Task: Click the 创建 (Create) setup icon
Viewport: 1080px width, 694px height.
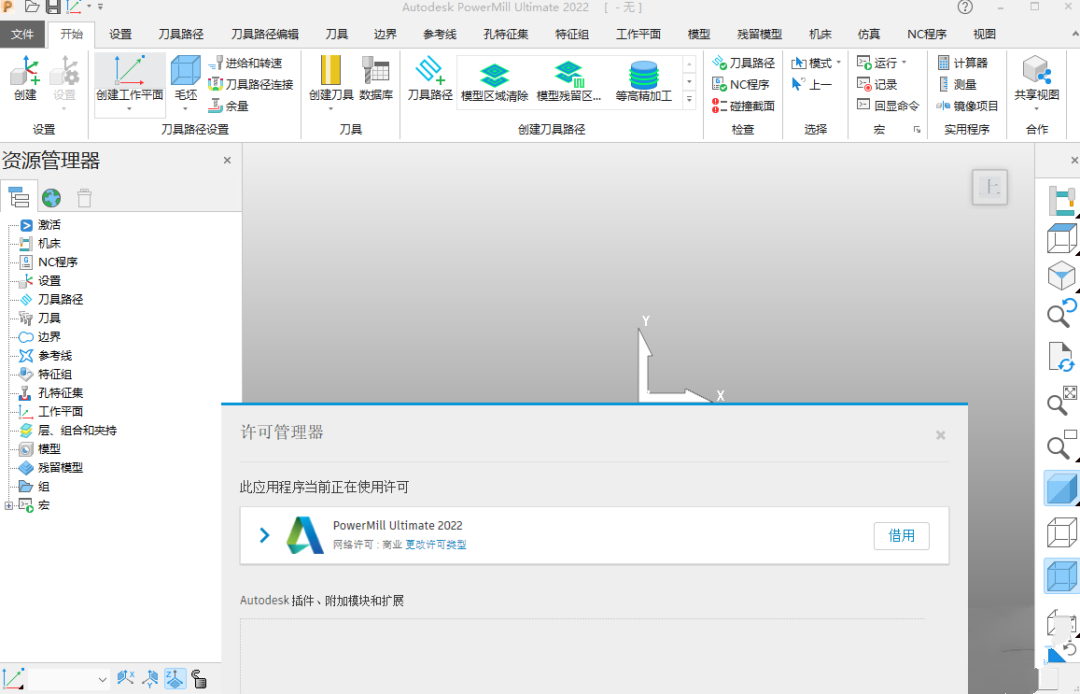Action: click(x=25, y=79)
